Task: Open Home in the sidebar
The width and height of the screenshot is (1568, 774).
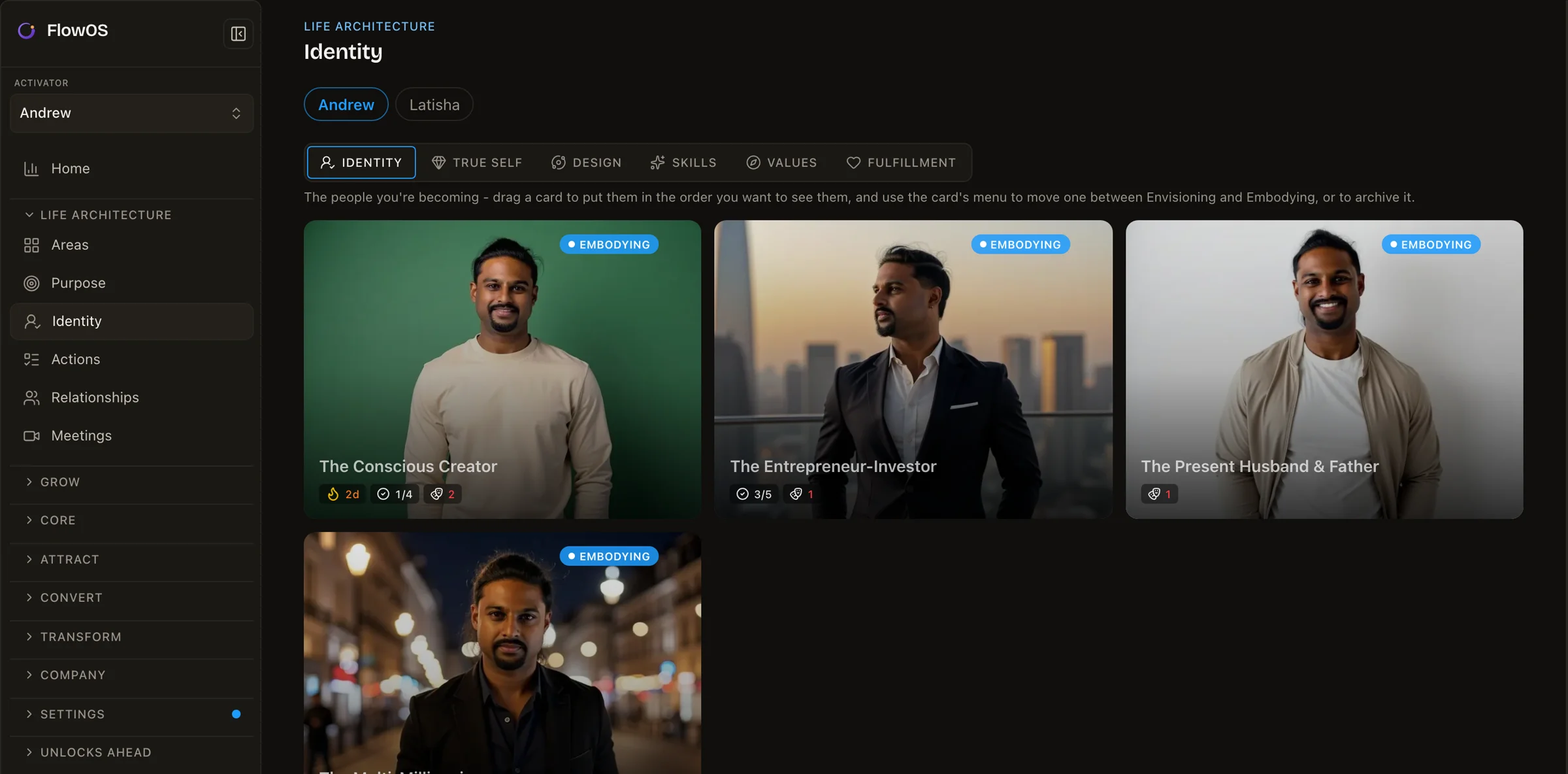Action: pos(131,169)
